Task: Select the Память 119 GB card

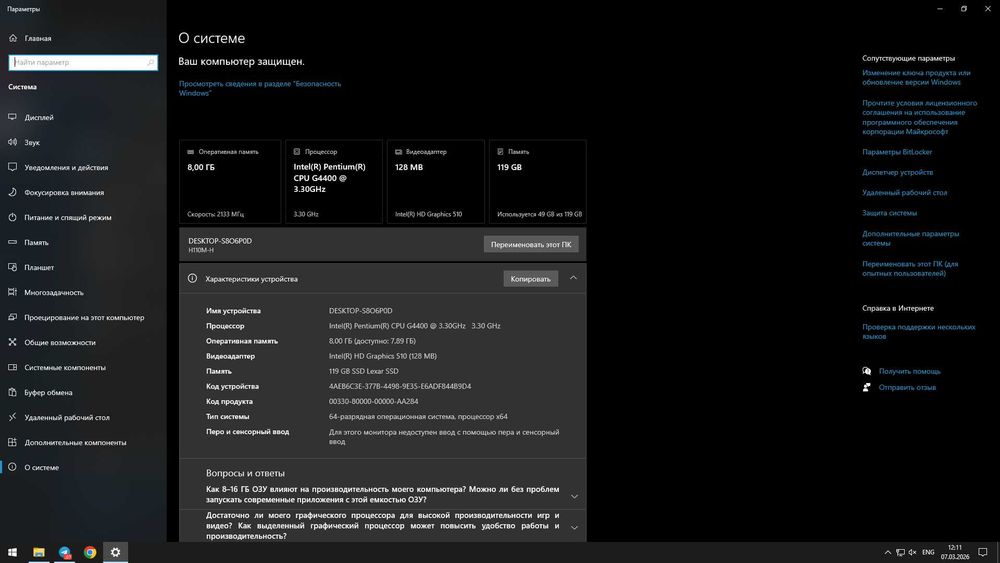Action: (x=537, y=182)
